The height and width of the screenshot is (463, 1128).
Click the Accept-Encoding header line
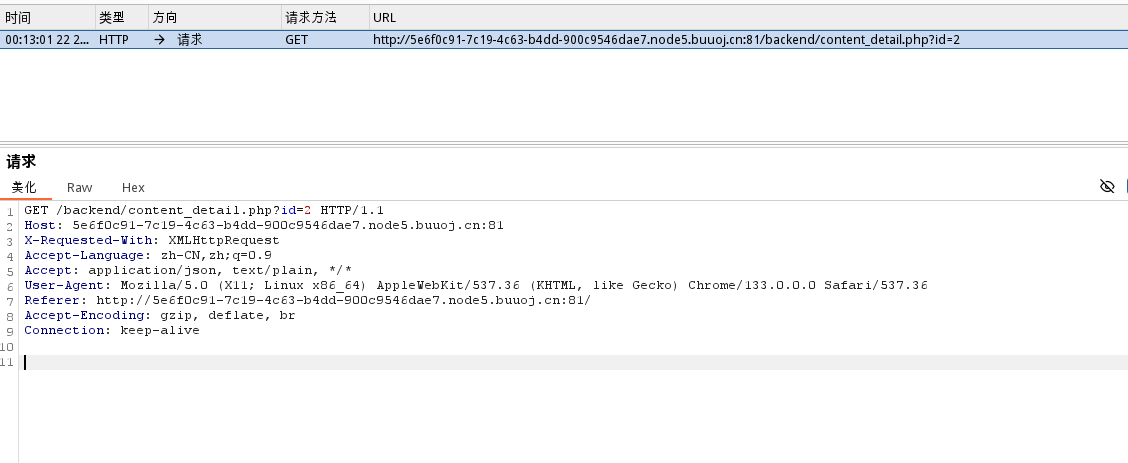tap(160, 316)
